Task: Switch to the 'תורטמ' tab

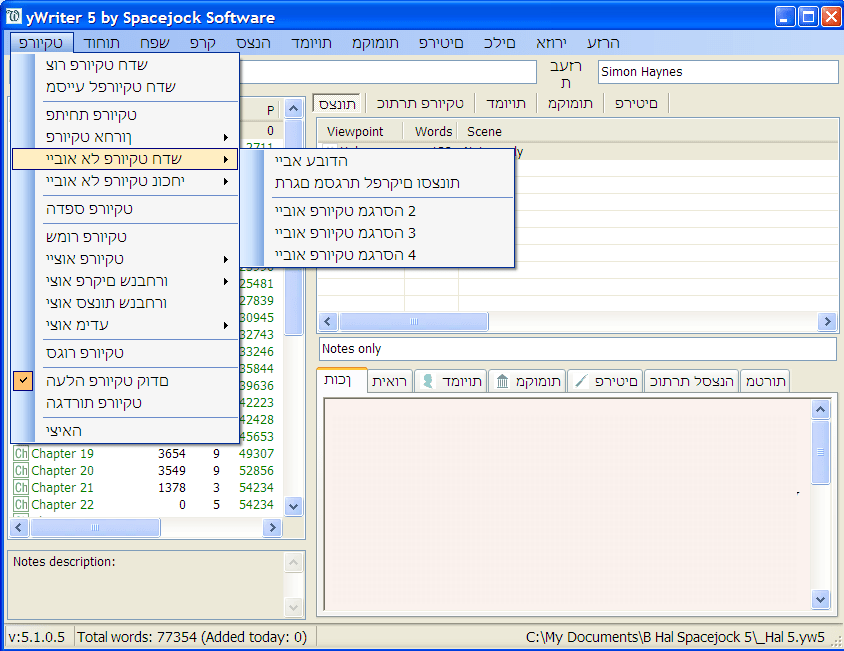Action: 765,381
